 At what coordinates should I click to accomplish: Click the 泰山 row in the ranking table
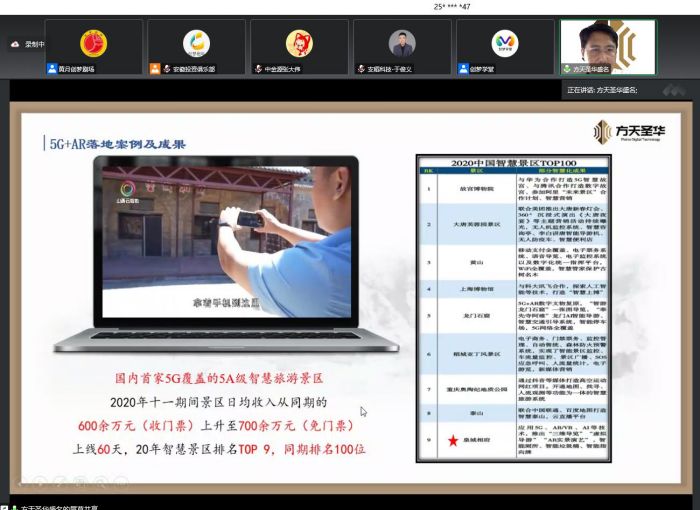[x=513, y=413]
